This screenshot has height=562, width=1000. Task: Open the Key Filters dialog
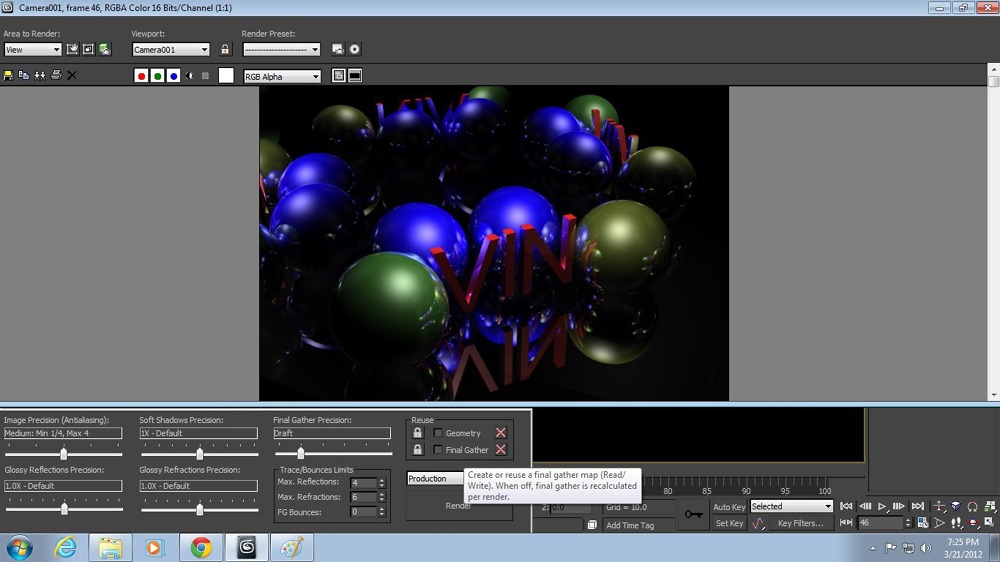click(x=800, y=523)
